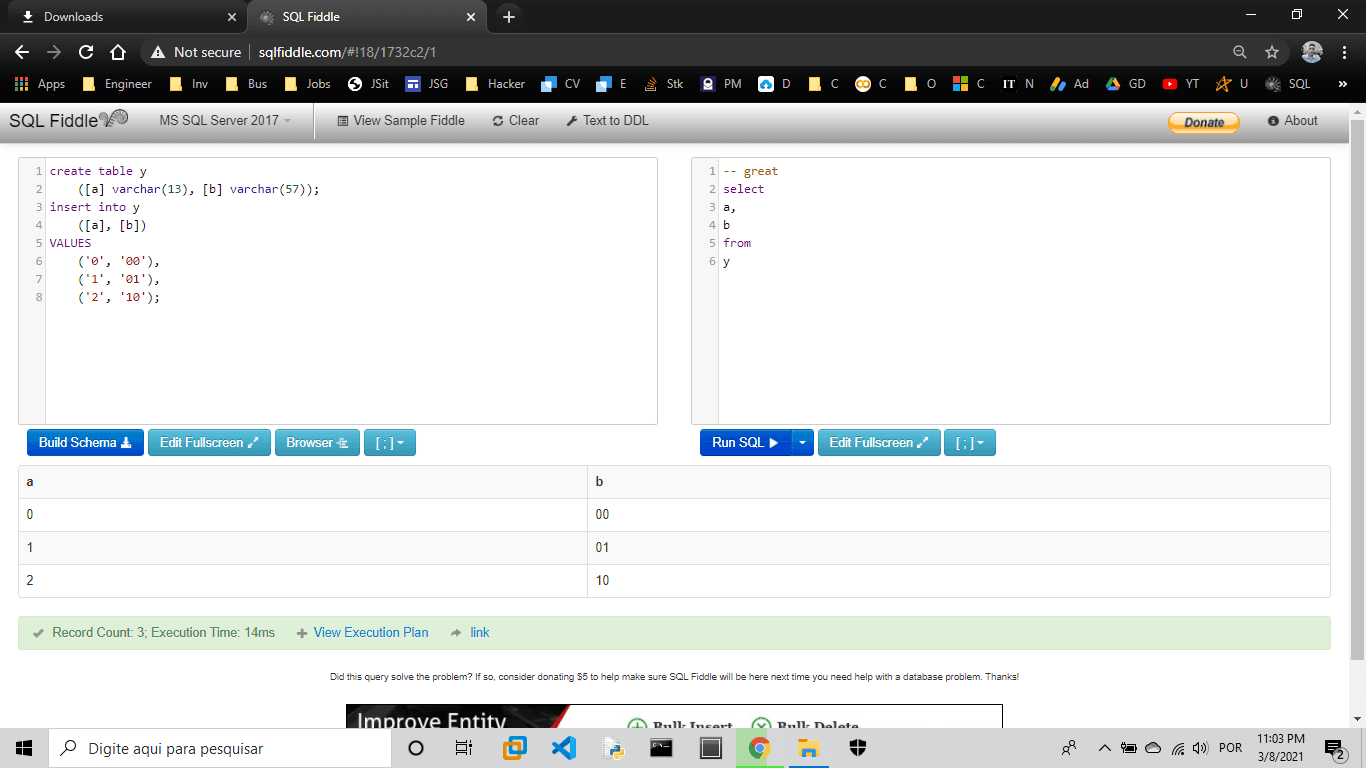This screenshot has width=1366, height=768.
Task: Open the schema Browser button
Action: 316,443
